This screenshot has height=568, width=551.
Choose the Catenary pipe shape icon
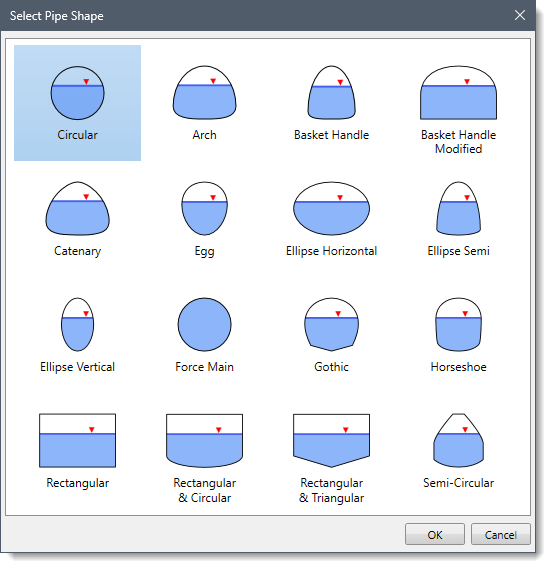coord(78,209)
